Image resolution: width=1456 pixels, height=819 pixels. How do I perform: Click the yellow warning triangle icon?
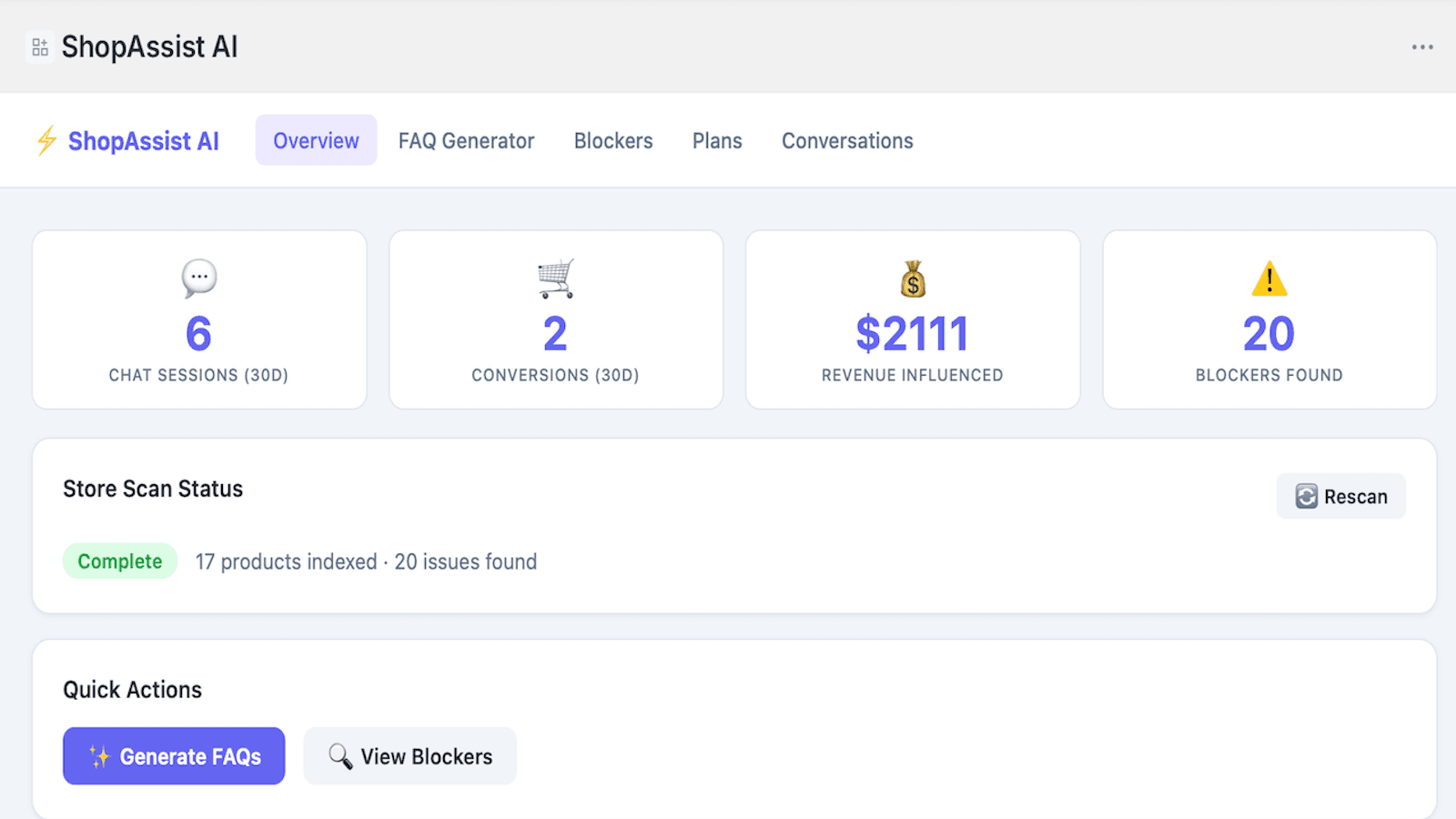[x=1269, y=278]
